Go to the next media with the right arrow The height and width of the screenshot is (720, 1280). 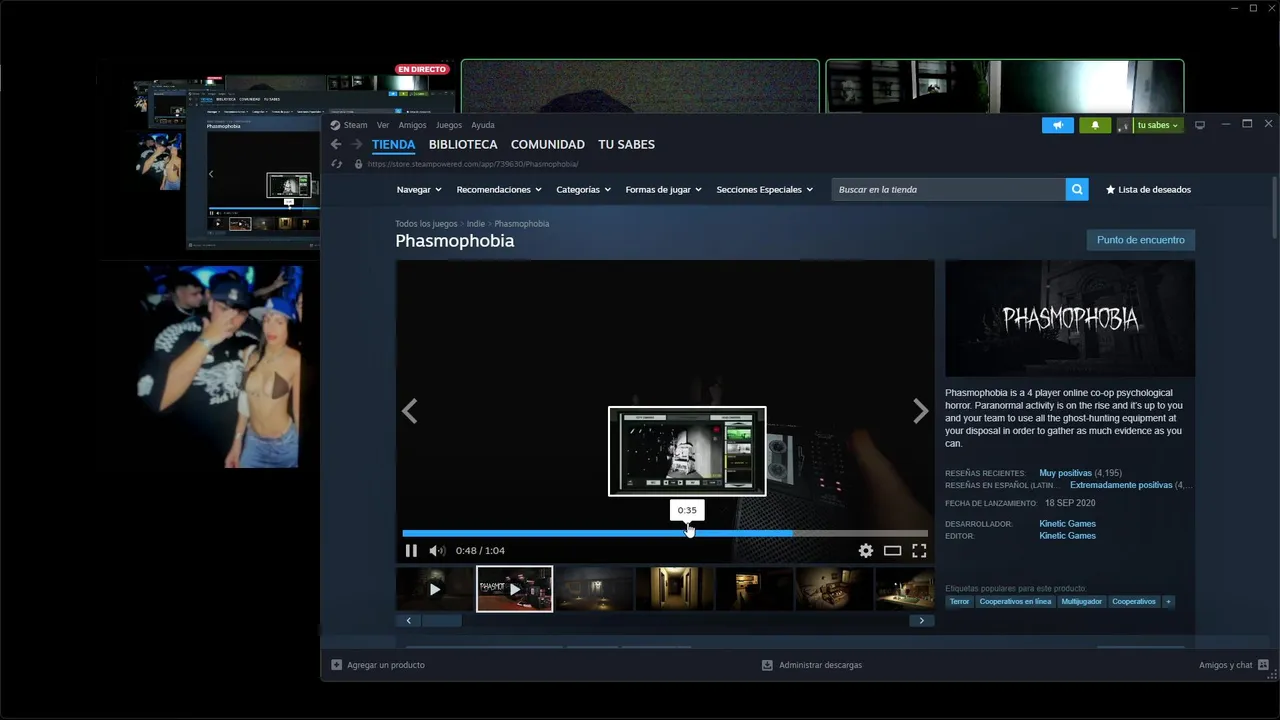(921, 411)
